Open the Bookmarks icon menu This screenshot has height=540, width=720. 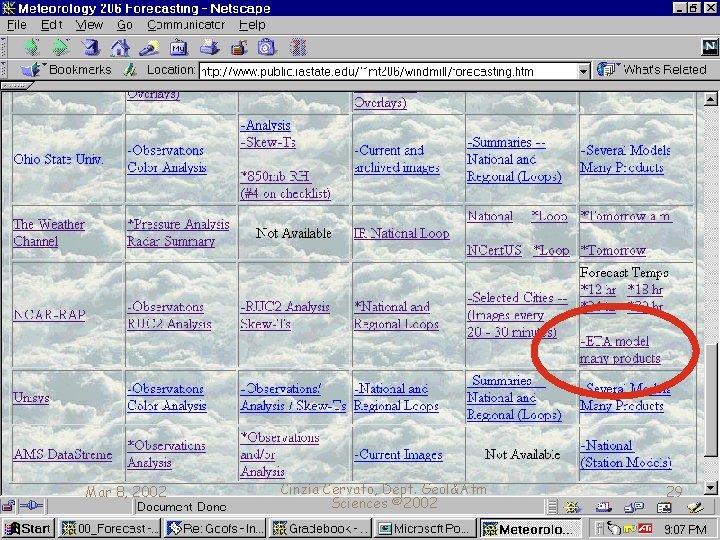31,70
